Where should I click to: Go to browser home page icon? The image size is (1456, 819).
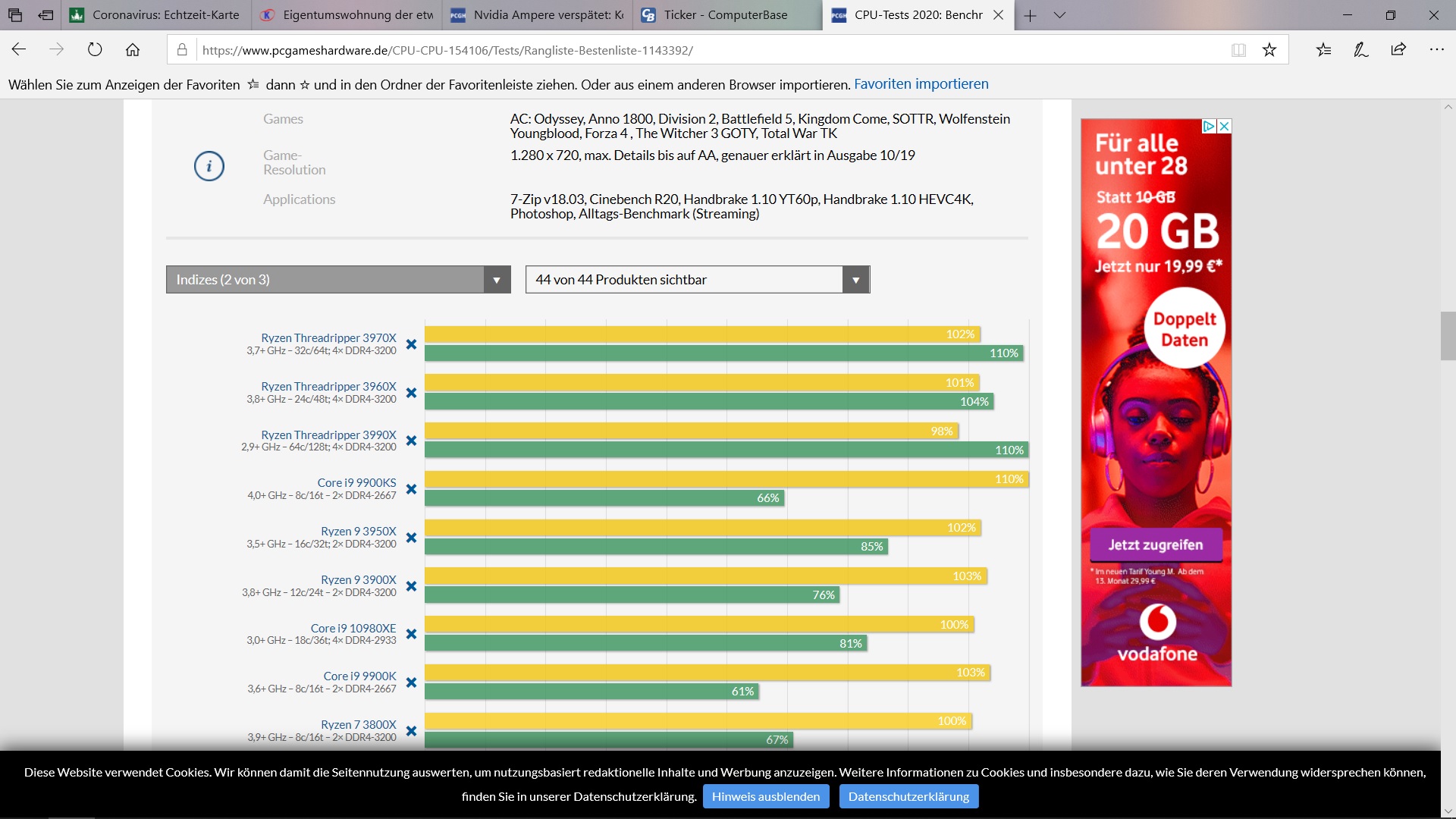click(x=133, y=50)
